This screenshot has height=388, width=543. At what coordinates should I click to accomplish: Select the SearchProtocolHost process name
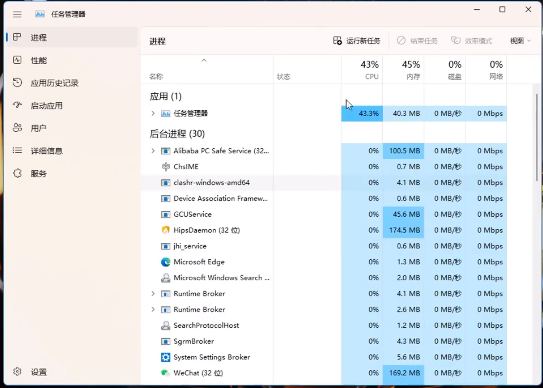pos(206,325)
